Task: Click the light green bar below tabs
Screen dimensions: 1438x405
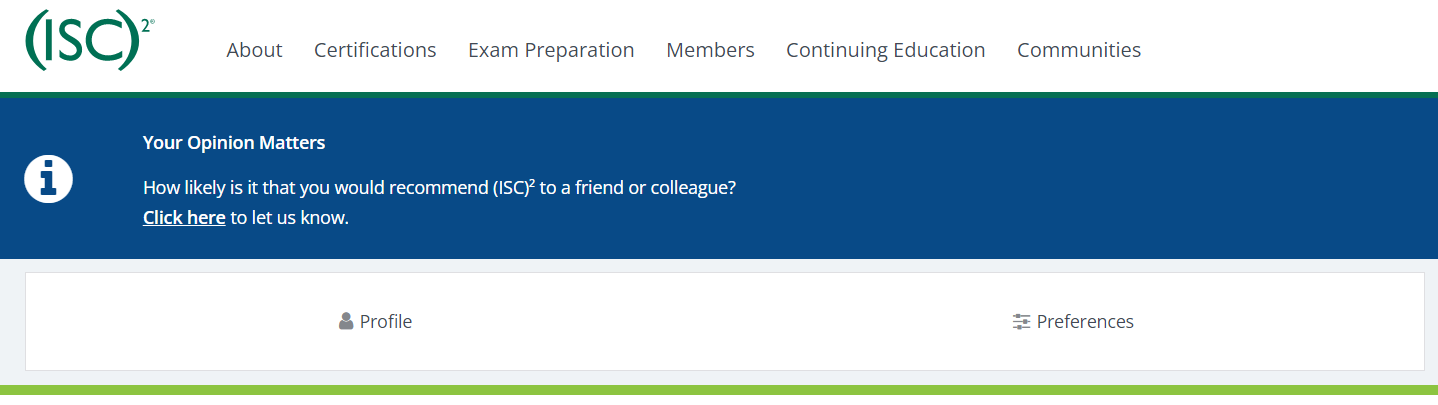Action: click(719, 390)
